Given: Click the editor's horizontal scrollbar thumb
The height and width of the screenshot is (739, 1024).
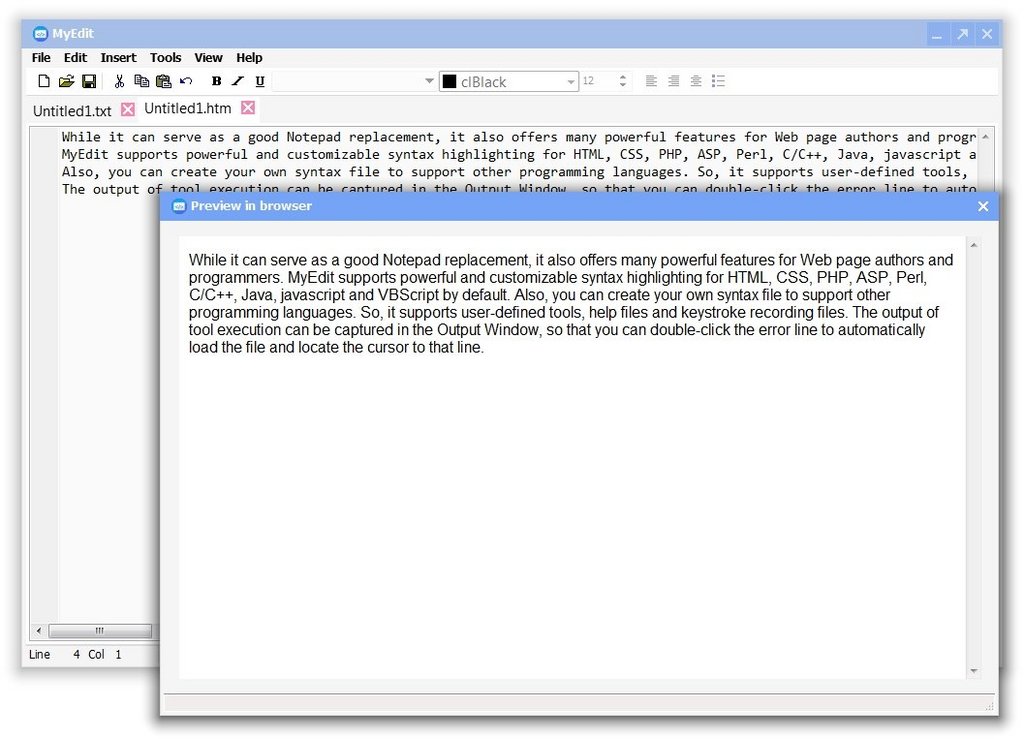Looking at the screenshot, I should [x=100, y=631].
